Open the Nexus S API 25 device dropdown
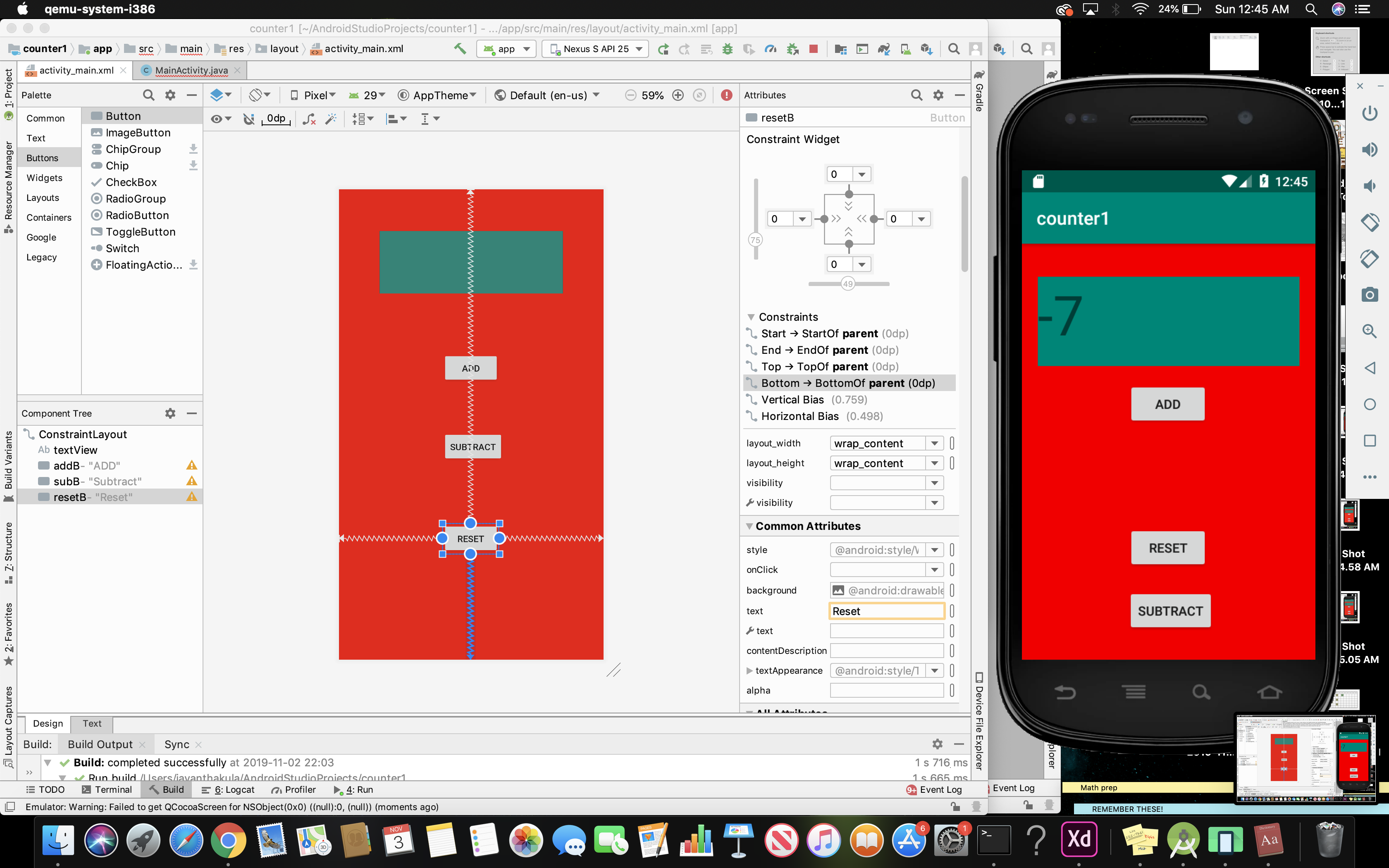Image resolution: width=1389 pixels, height=868 pixels. [x=595, y=49]
